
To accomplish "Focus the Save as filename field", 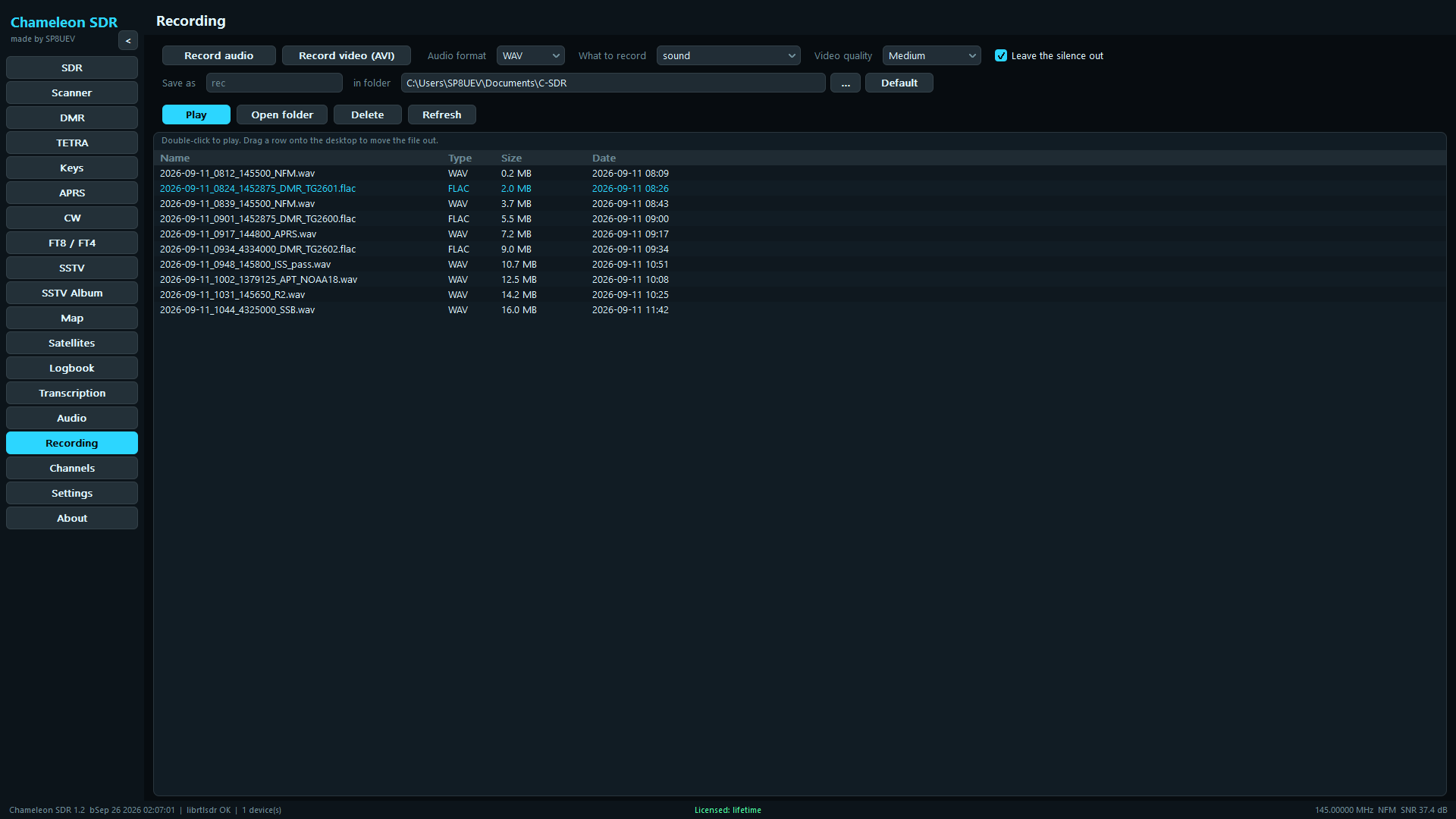I will (x=274, y=83).
